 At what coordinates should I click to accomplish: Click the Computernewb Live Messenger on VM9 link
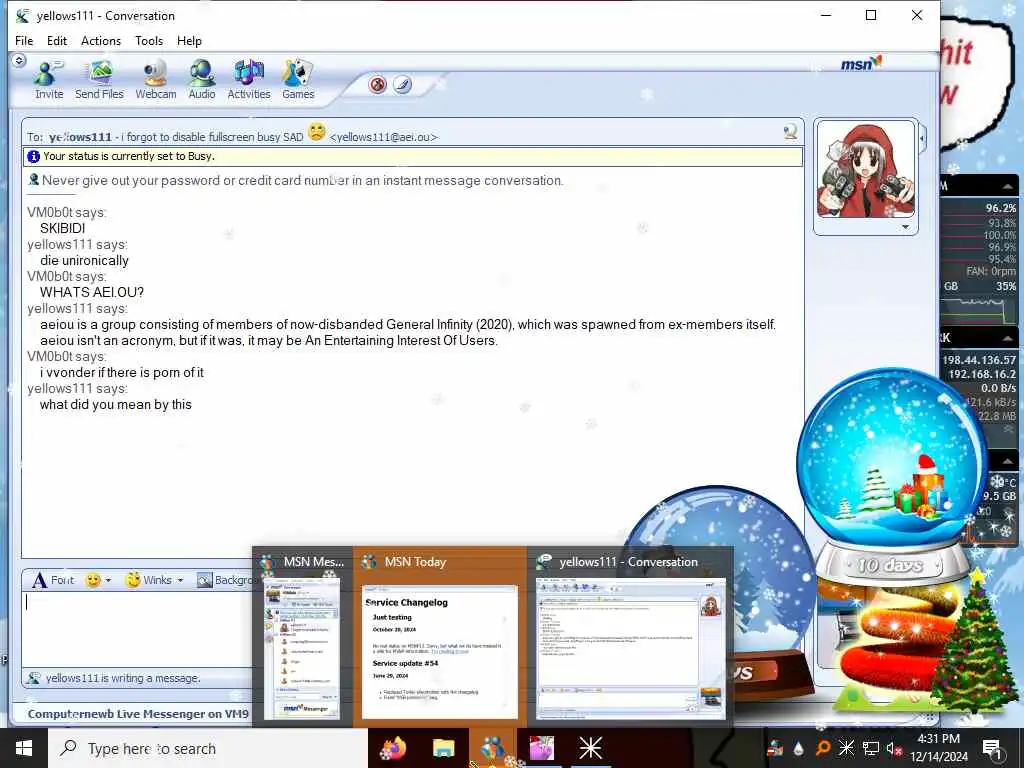pos(138,714)
